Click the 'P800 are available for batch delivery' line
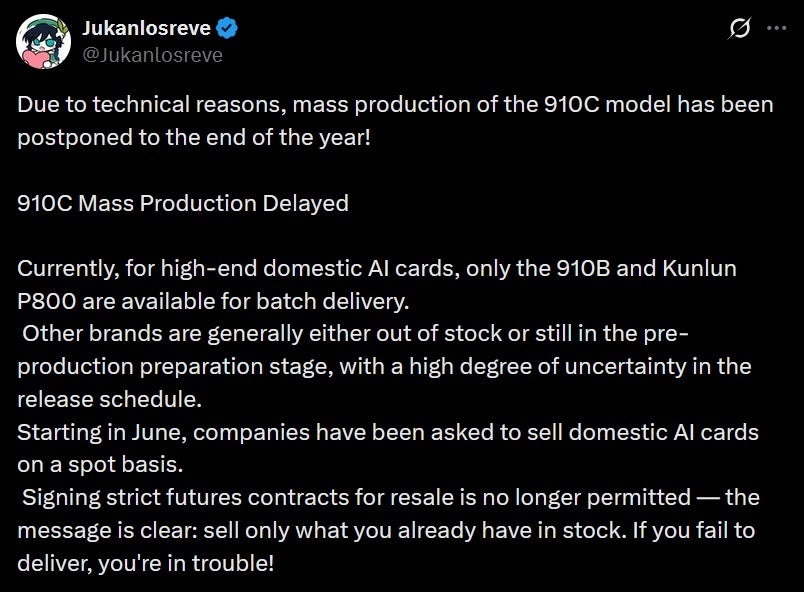 [x=213, y=301]
